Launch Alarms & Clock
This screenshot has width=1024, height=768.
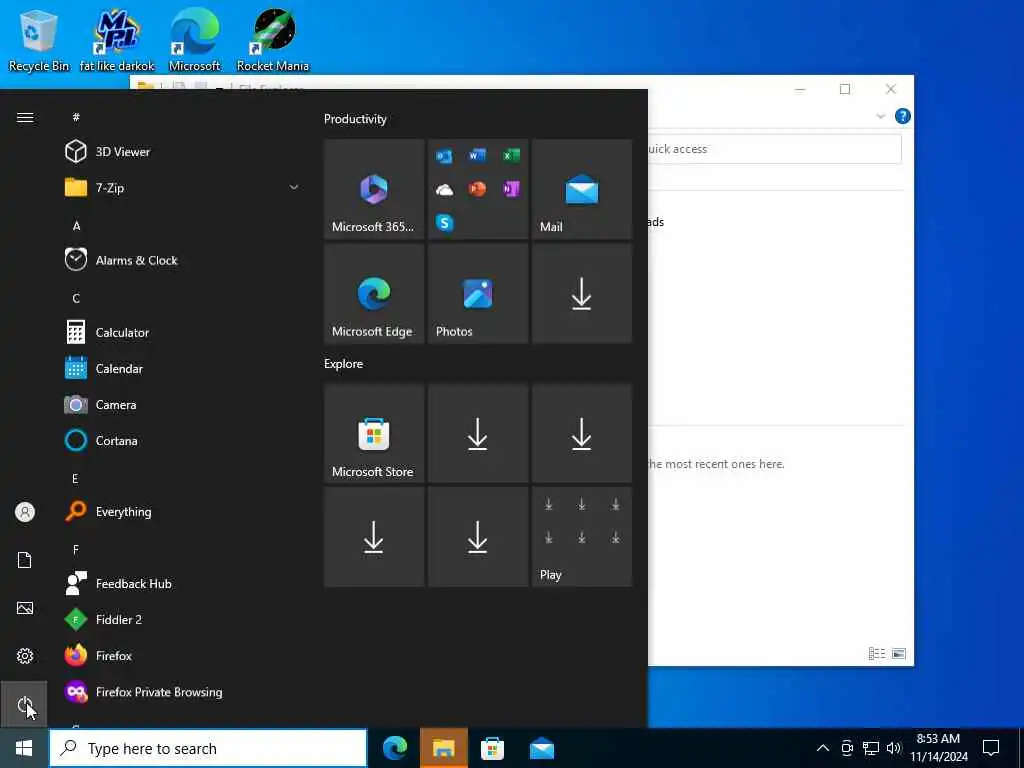pos(183,260)
